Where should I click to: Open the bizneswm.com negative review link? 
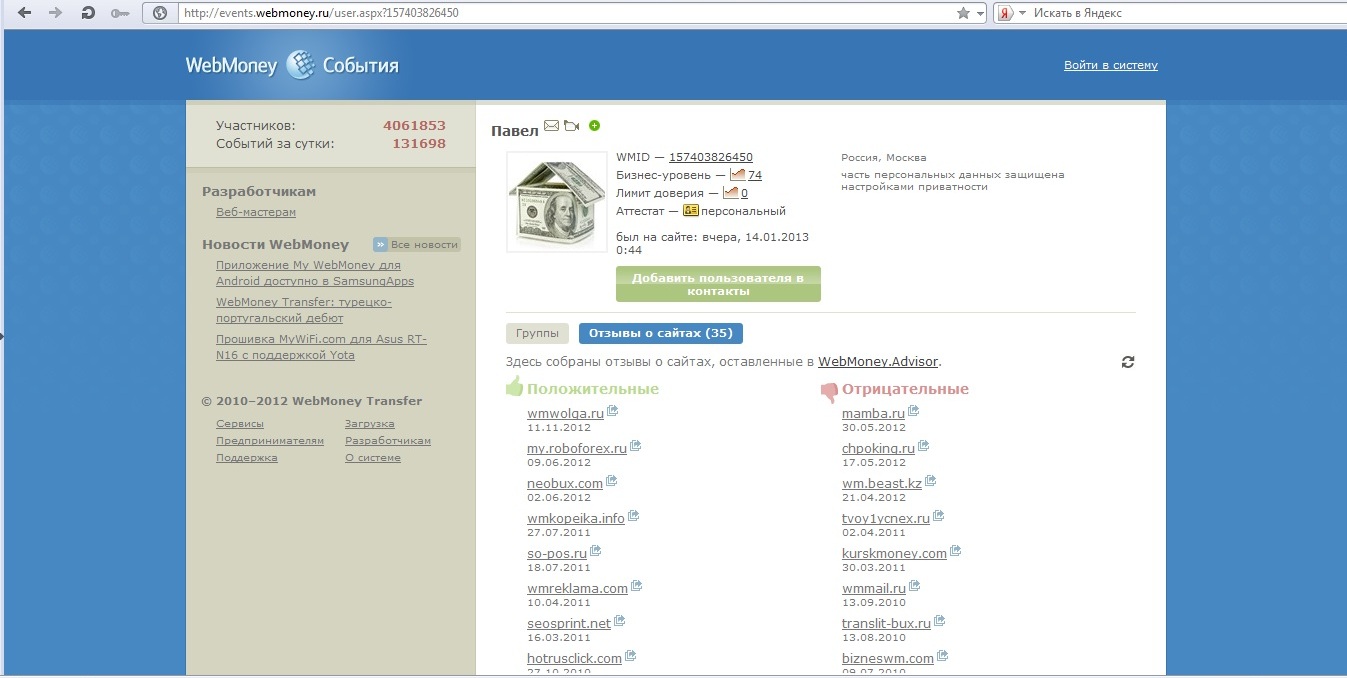tap(888, 659)
